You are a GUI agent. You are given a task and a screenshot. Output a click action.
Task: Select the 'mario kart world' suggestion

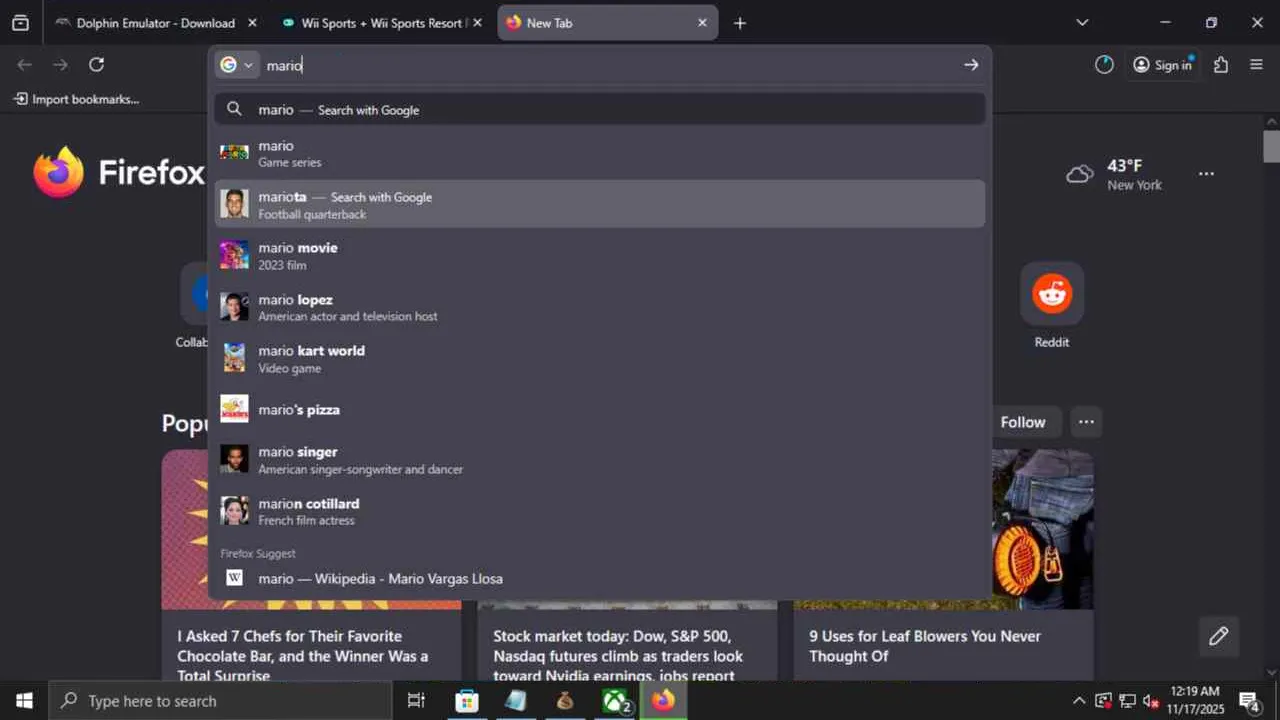point(600,359)
